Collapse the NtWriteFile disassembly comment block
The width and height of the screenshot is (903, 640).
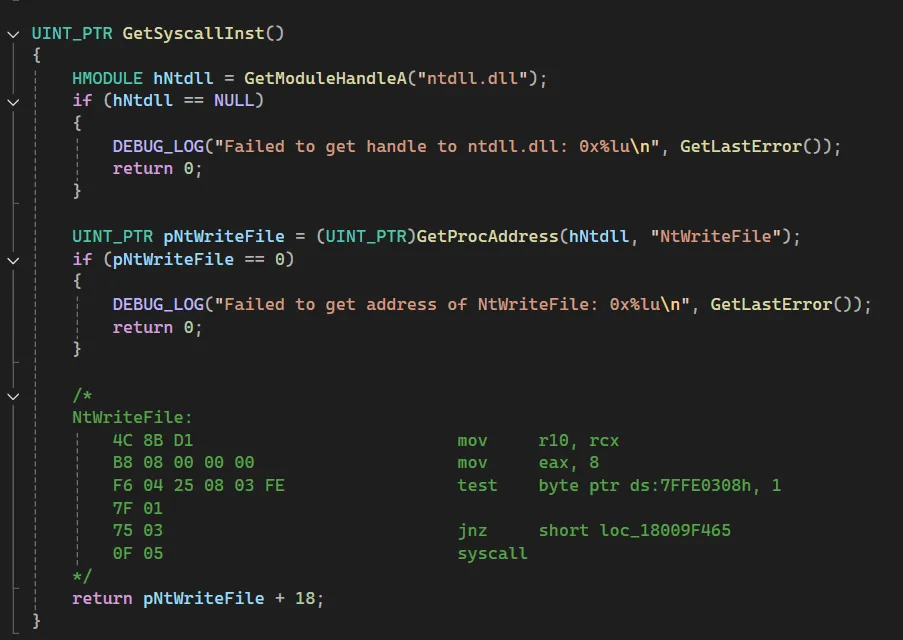(12, 396)
